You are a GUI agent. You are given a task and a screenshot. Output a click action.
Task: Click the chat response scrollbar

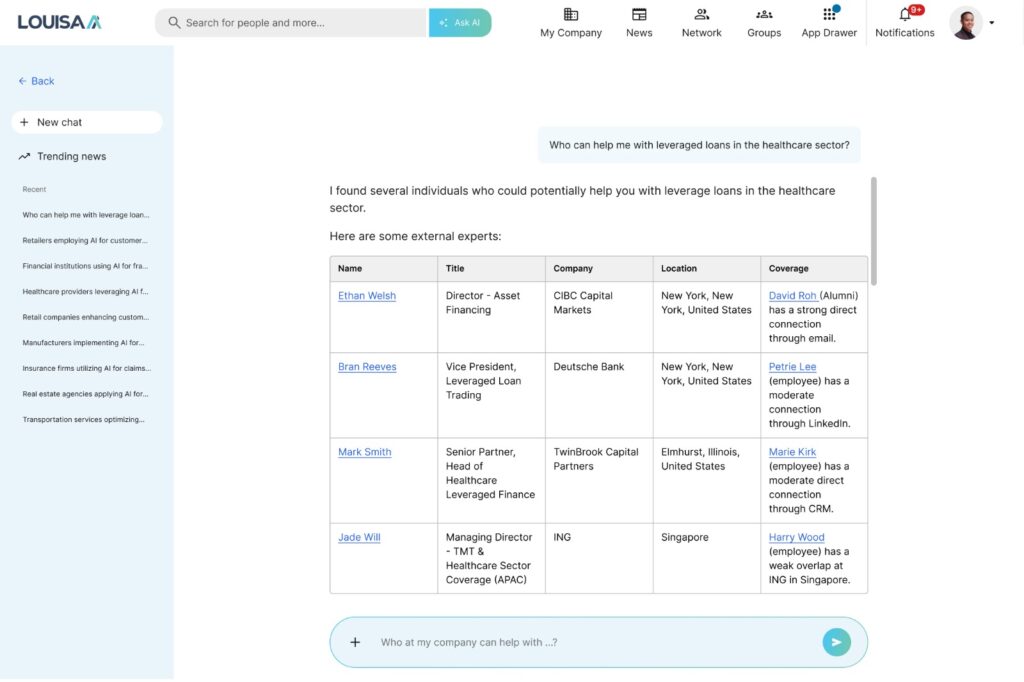[x=875, y=230]
